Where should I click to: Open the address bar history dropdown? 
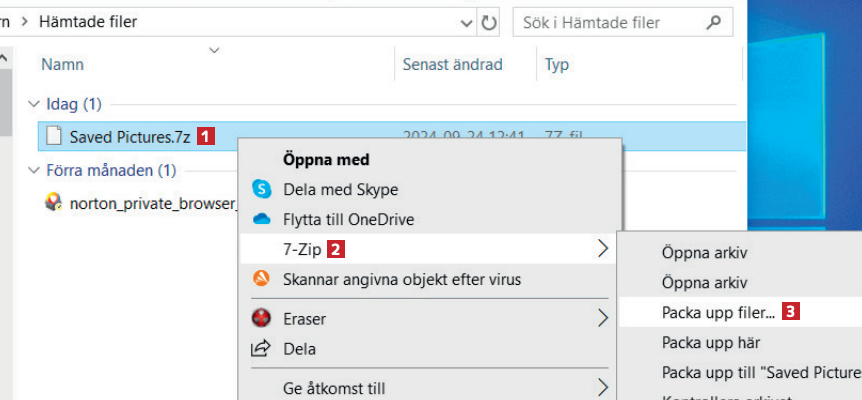click(466, 21)
